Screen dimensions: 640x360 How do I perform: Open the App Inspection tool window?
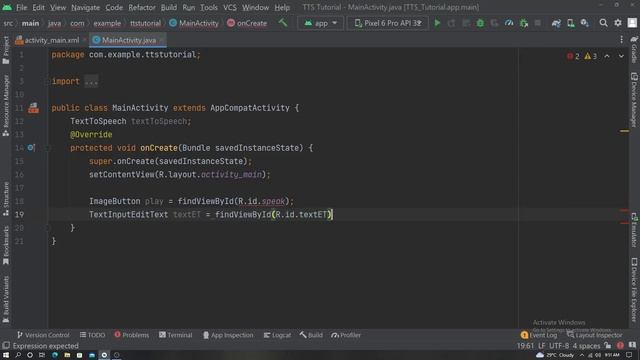point(228,335)
